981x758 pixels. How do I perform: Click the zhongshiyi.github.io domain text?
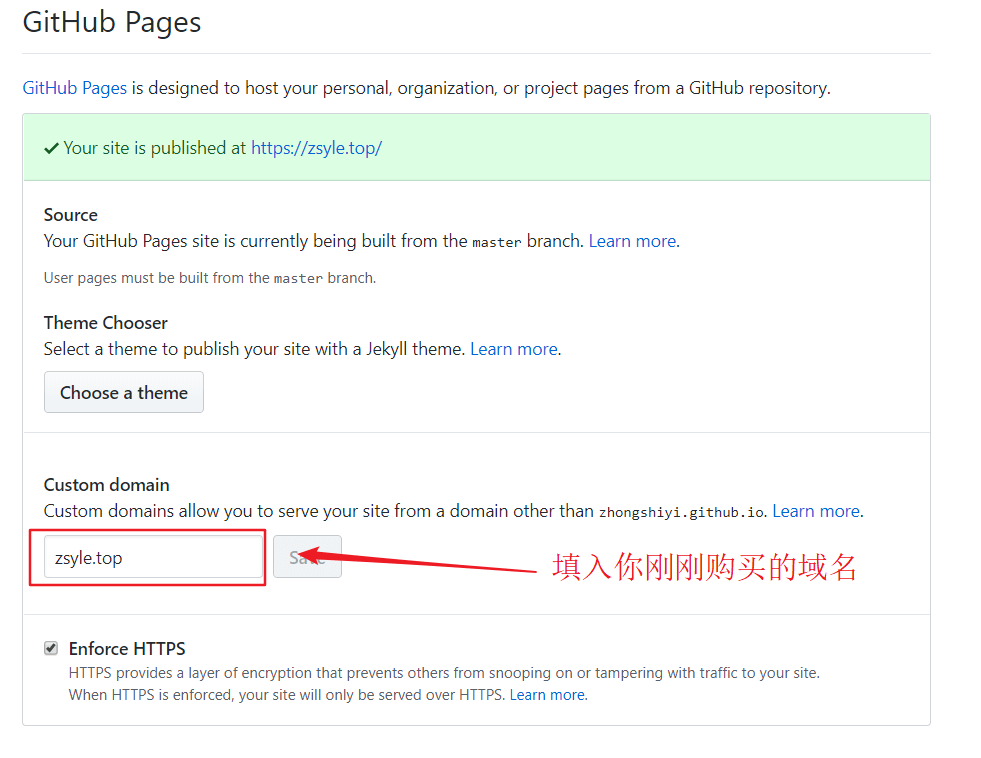(x=682, y=512)
